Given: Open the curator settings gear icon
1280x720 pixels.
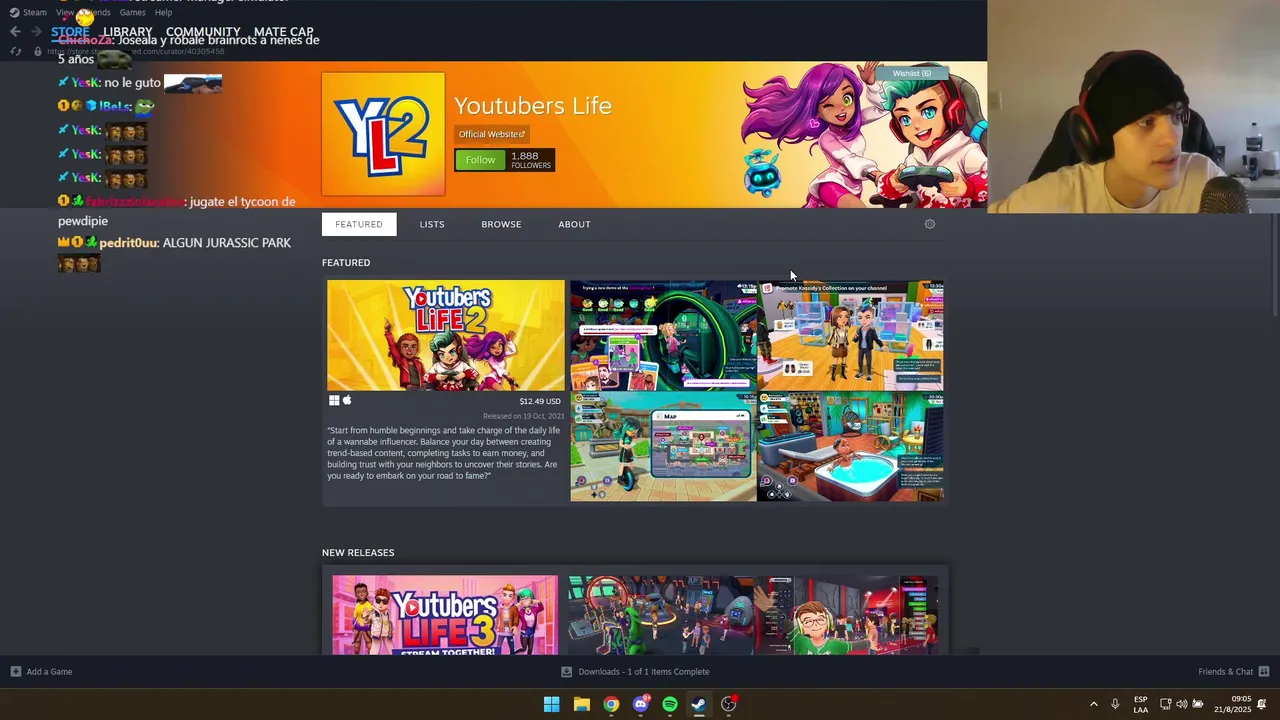Looking at the screenshot, I should (x=930, y=224).
